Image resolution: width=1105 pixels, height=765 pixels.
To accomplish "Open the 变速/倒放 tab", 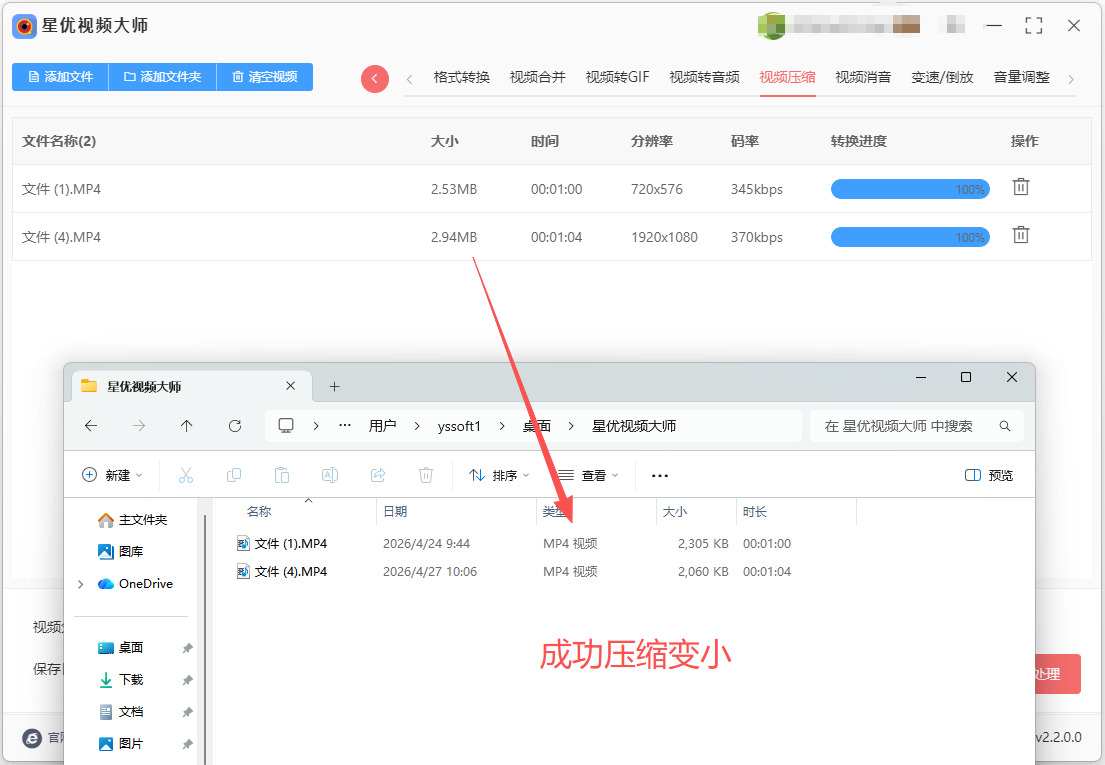I will pyautogui.click(x=942, y=77).
